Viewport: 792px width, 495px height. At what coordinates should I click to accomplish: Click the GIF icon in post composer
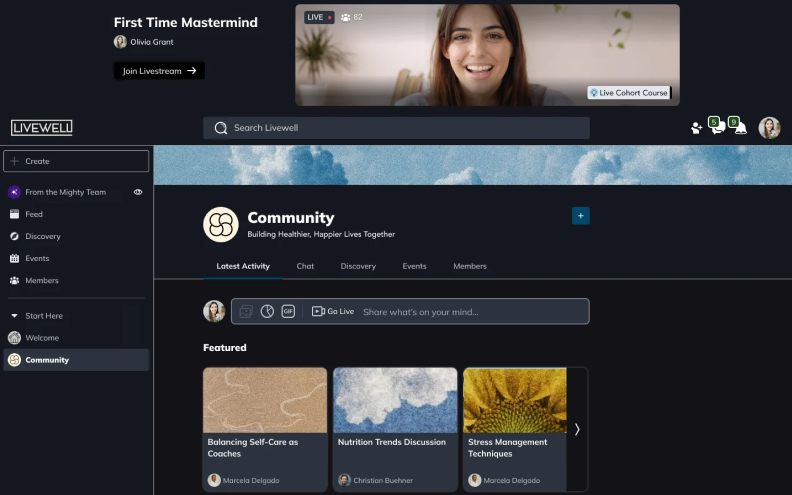[x=288, y=311]
